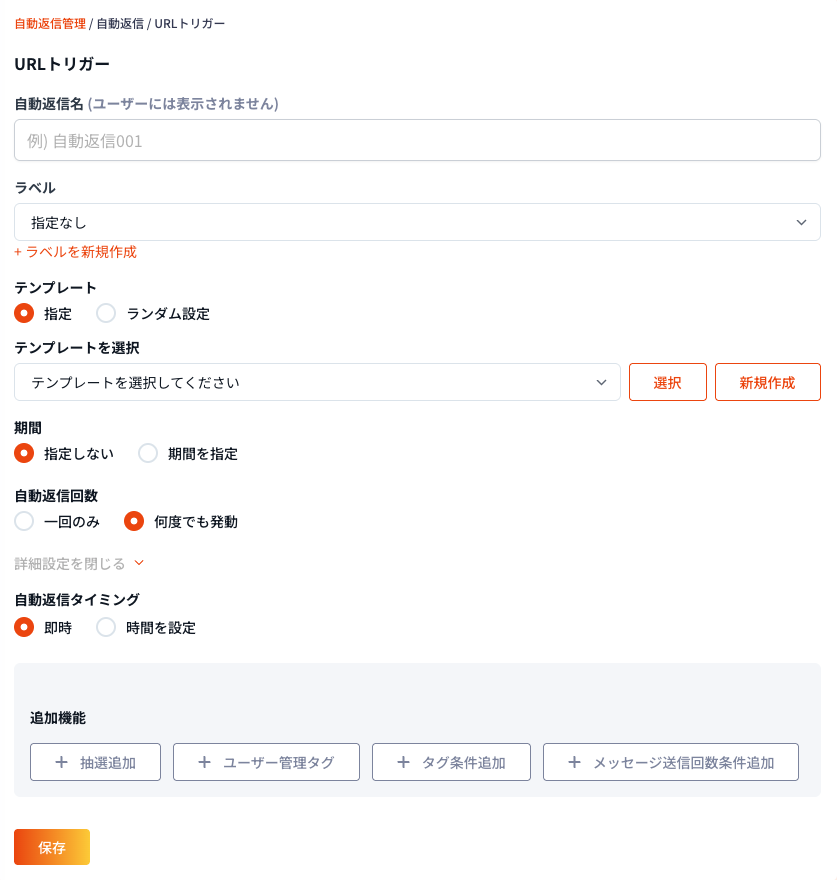Choose 時間を設定 timing option
Image resolution: width=837 pixels, height=880 pixels.
pyautogui.click(x=107, y=628)
